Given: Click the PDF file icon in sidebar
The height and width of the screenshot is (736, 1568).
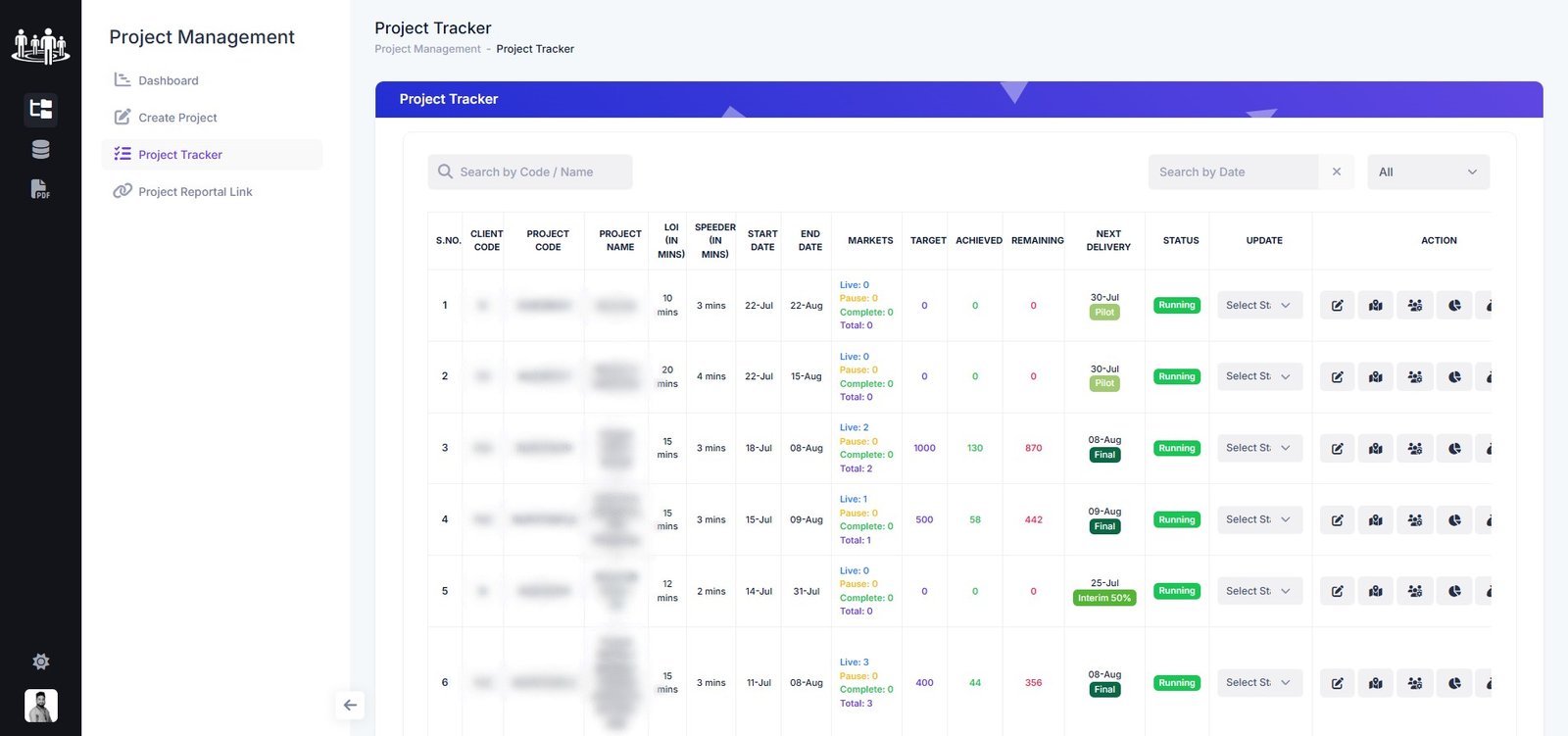Looking at the screenshot, I should click(40, 189).
